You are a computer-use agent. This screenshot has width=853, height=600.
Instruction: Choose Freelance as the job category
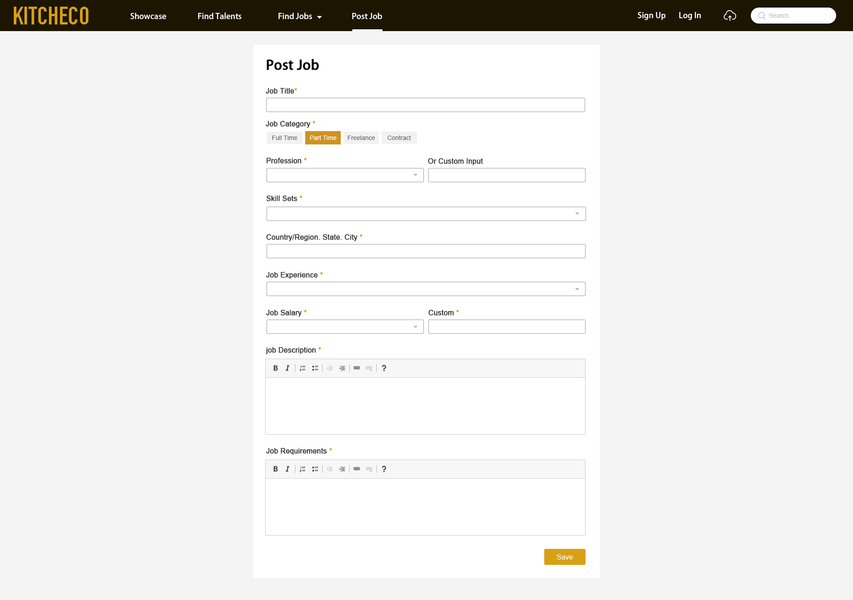[361, 138]
